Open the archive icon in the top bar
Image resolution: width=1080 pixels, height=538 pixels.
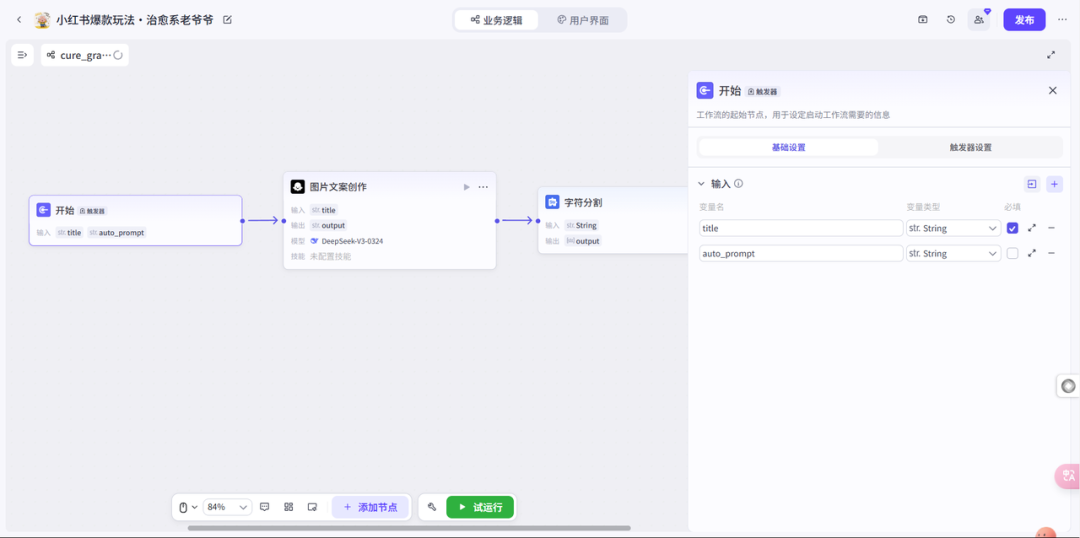coord(922,20)
